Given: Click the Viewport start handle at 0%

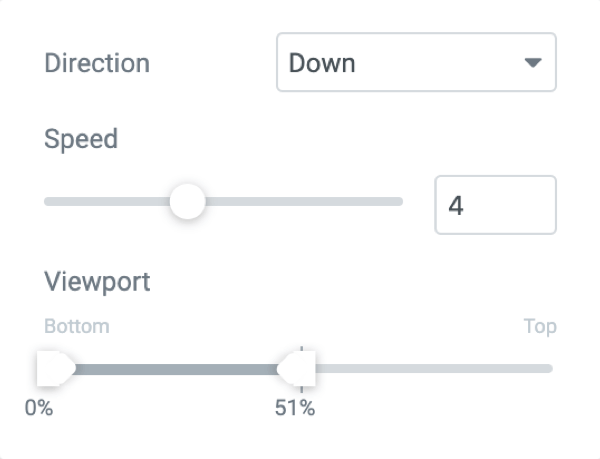Looking at the screenshot, I should 54,368.
